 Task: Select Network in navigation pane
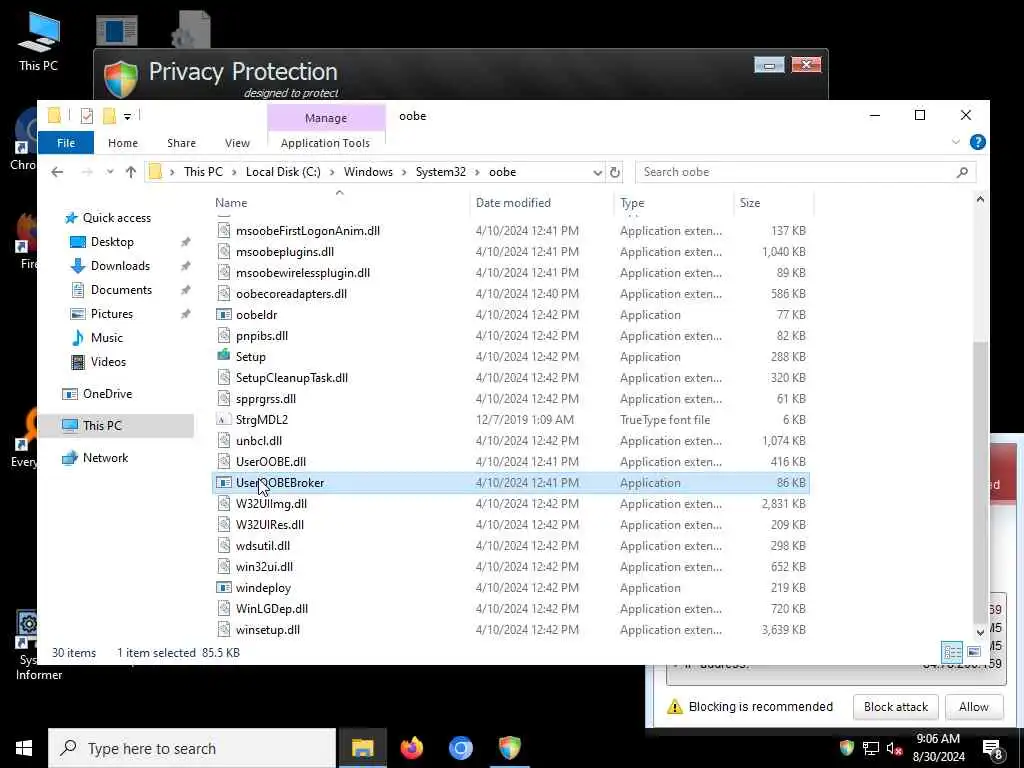(105, 458)
